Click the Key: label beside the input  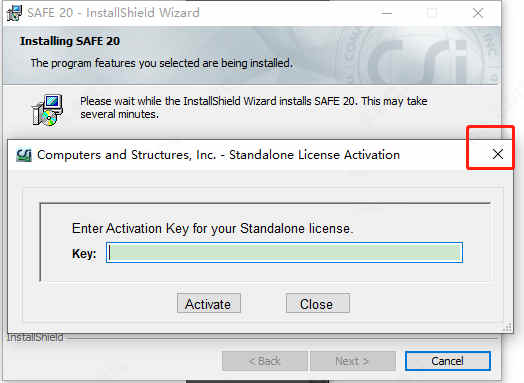[84, 253]
